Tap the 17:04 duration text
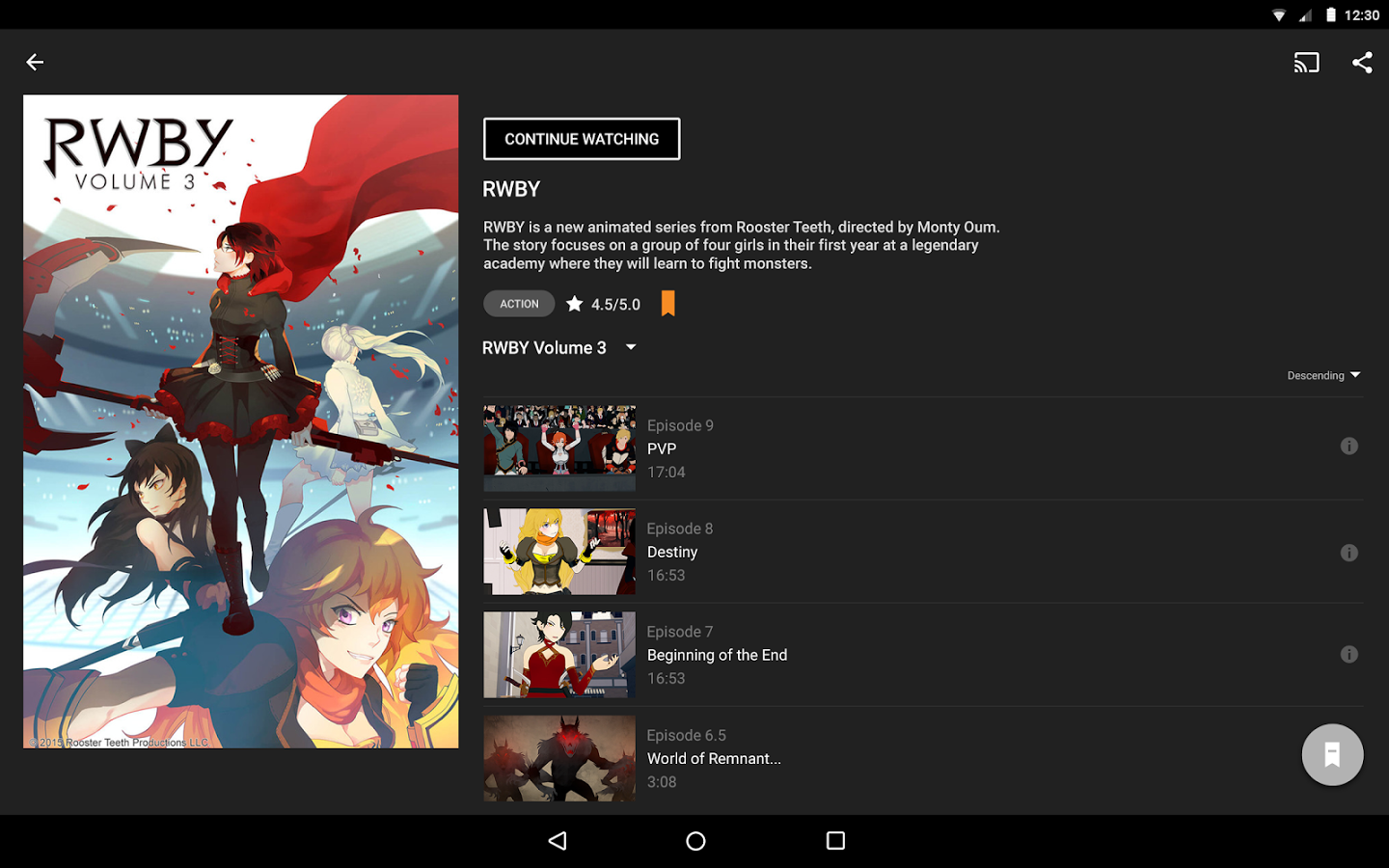This screenshot has width=1389, height=868. point(666,472)
